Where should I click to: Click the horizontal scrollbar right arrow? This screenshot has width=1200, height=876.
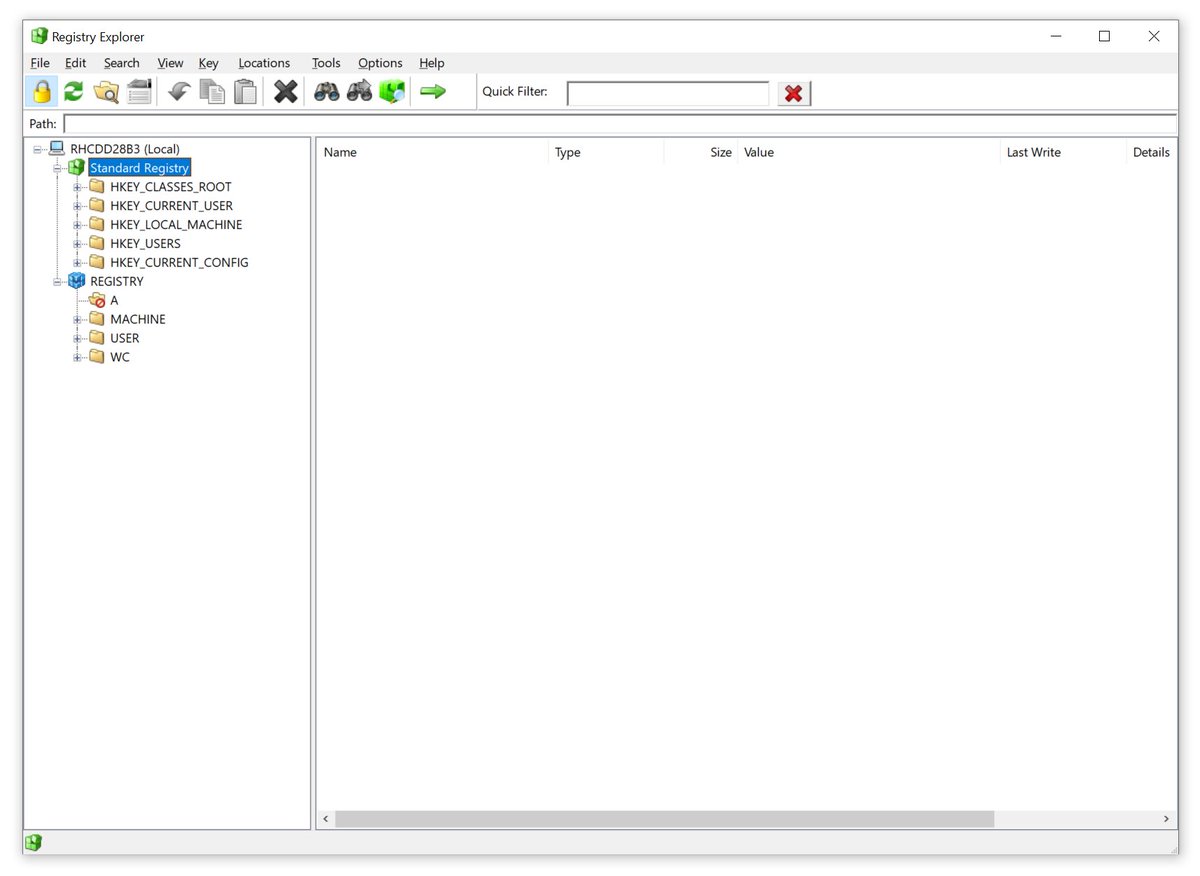1166,819
